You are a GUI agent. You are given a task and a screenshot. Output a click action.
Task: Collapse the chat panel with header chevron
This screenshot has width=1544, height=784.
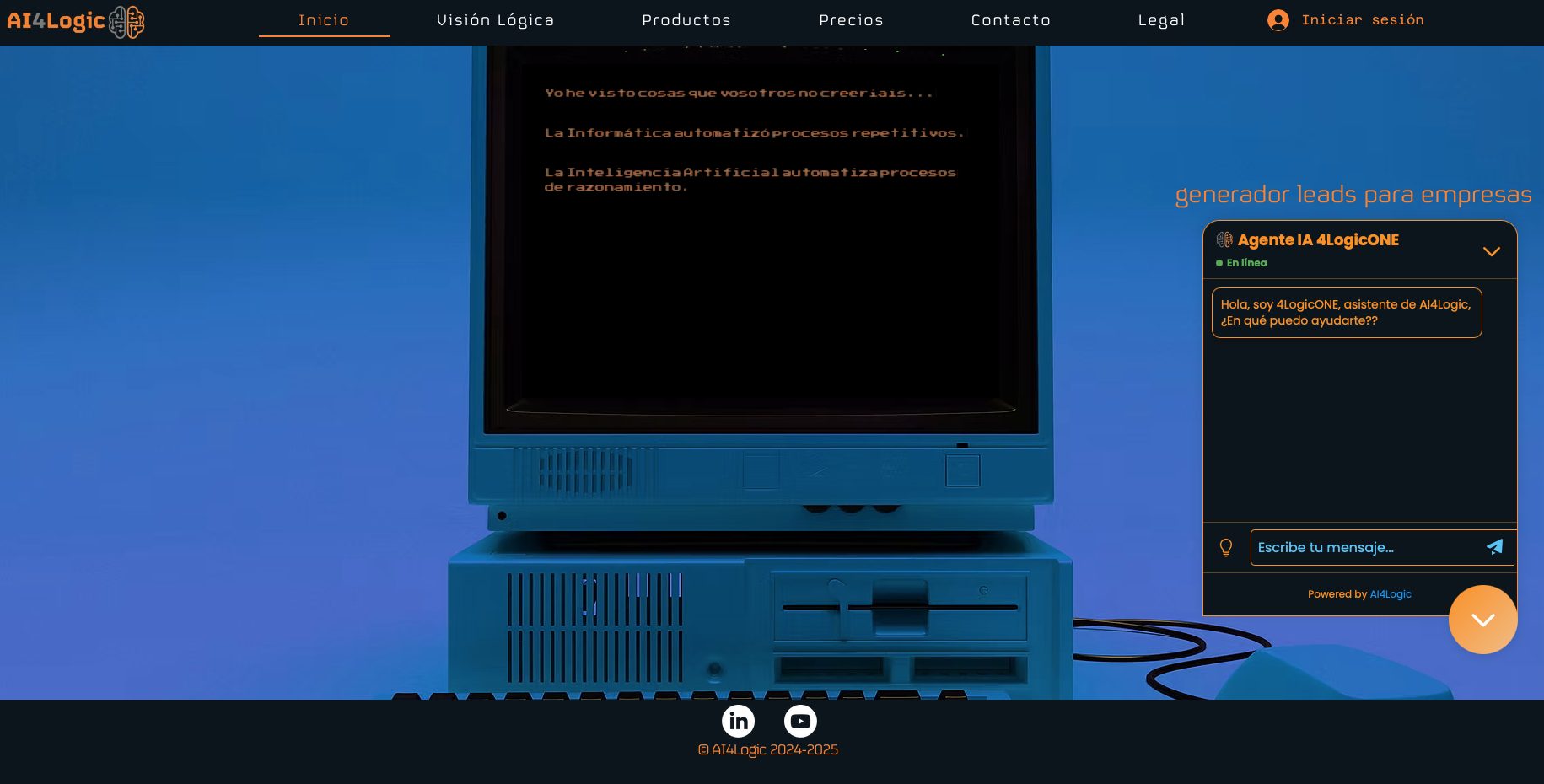pyautogui.click(x=1491, y=251)
